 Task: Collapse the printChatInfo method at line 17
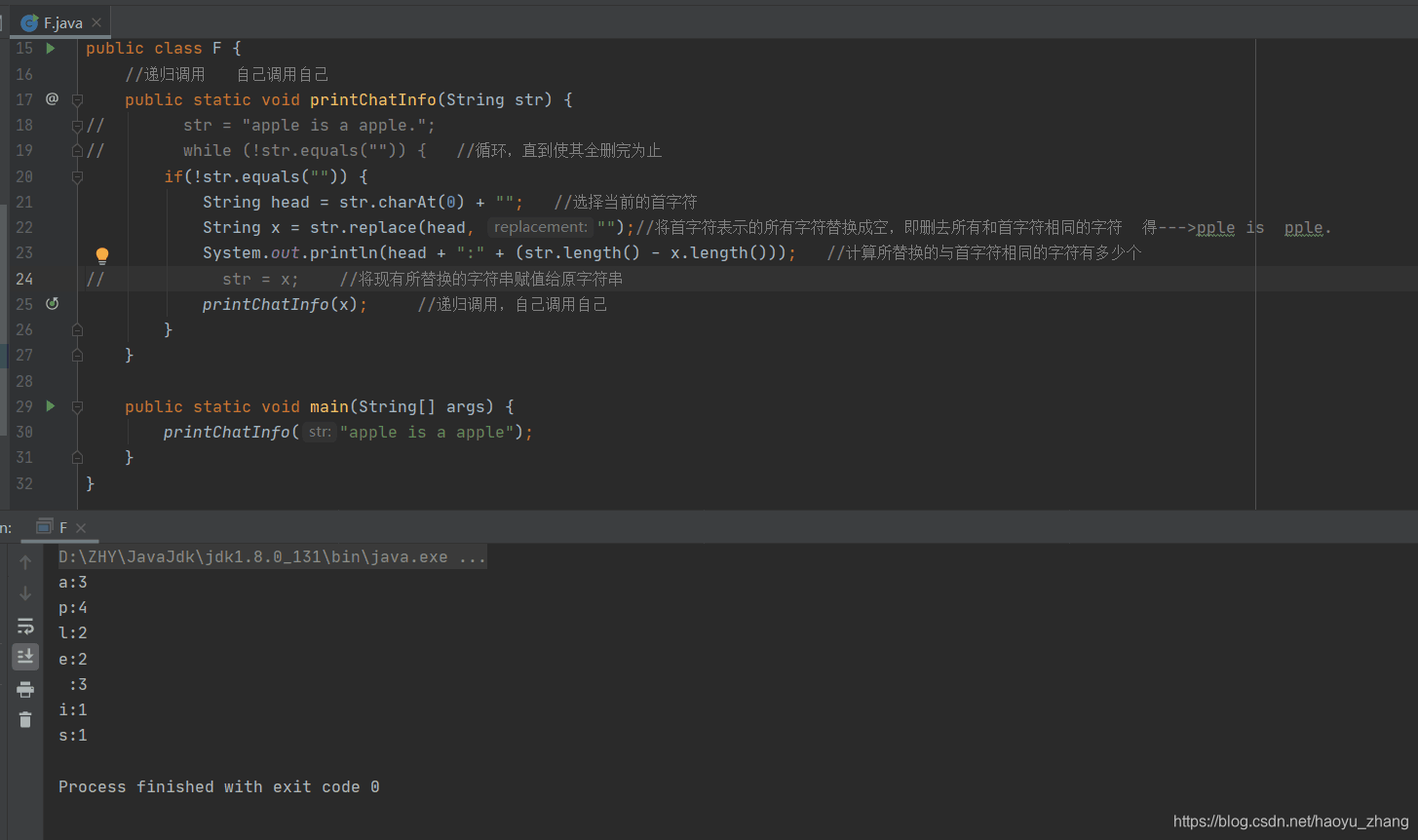[77, 99]
